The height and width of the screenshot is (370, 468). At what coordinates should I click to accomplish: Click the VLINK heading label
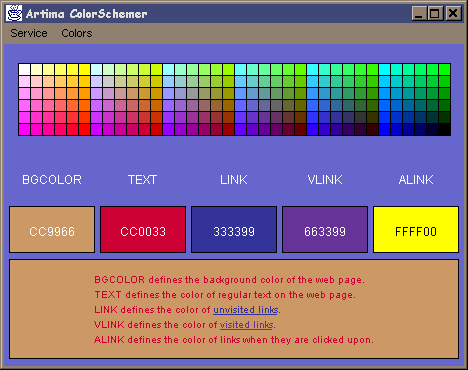click(x=325, y=180)
